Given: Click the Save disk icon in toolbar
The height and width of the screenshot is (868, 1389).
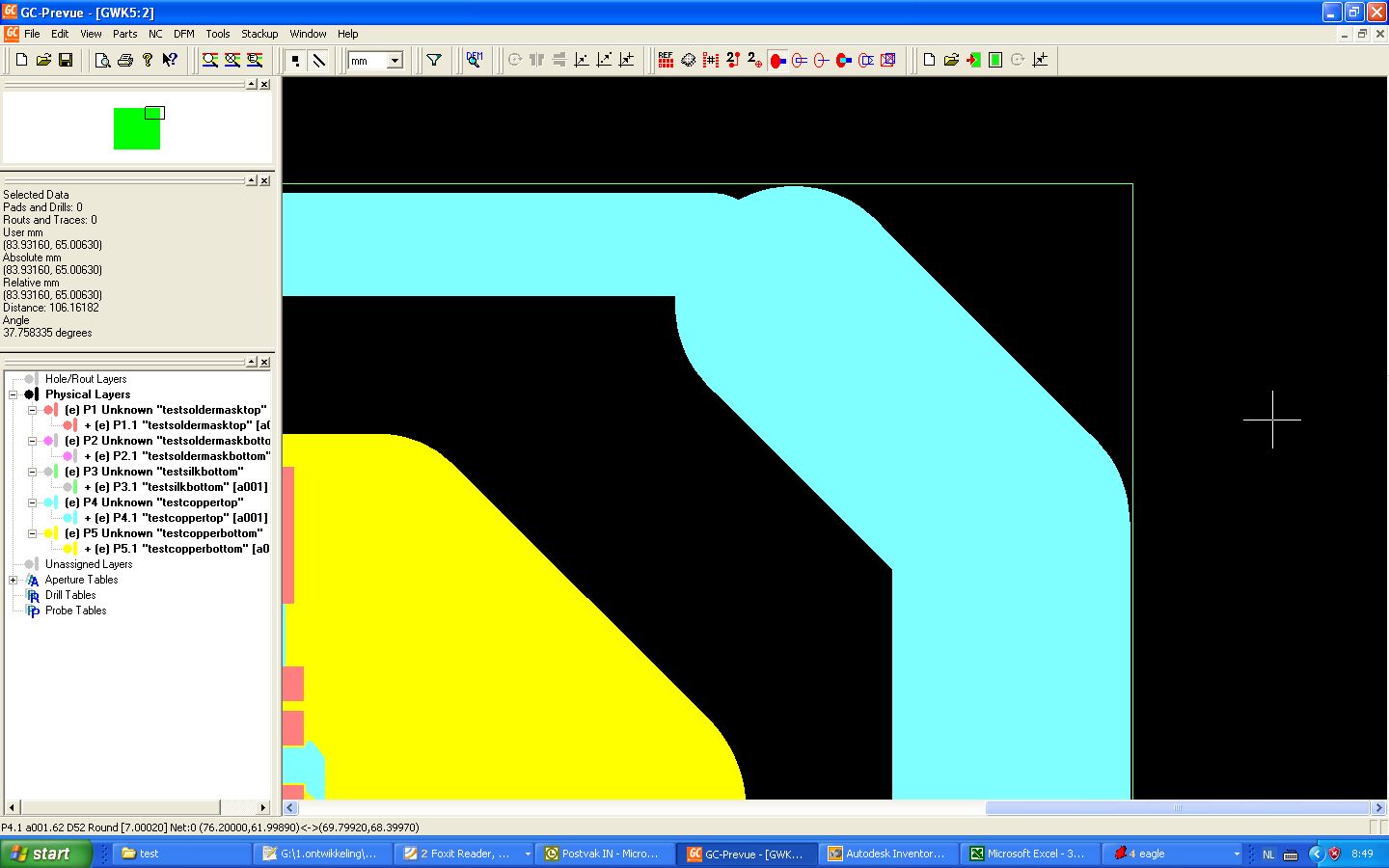Looking at the screenshot, I should pyautogui.click(x=66, y=60).
